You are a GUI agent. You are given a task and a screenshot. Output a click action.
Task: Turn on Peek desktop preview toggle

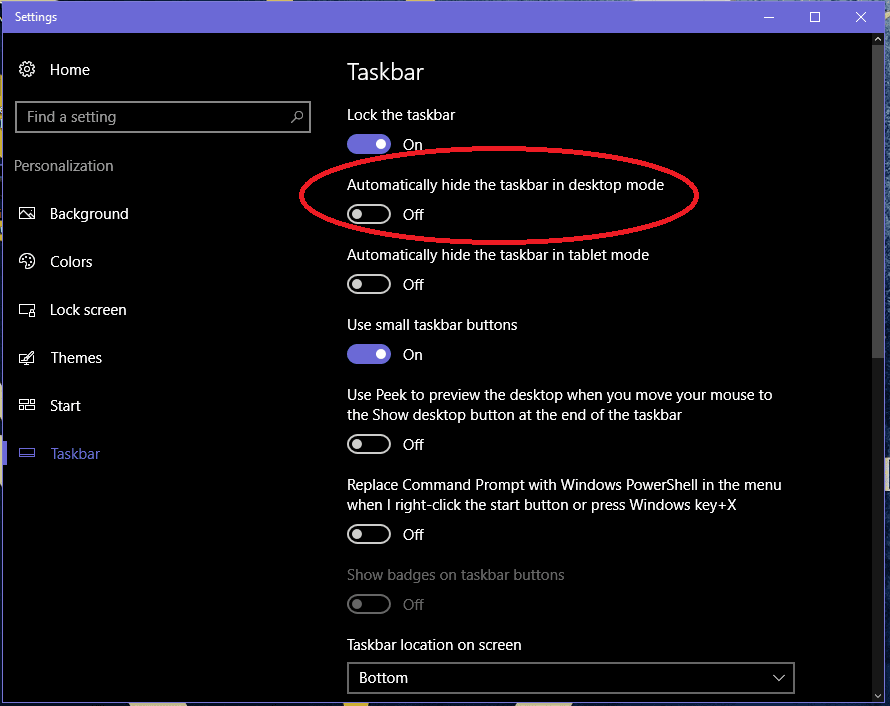[369, 444]
